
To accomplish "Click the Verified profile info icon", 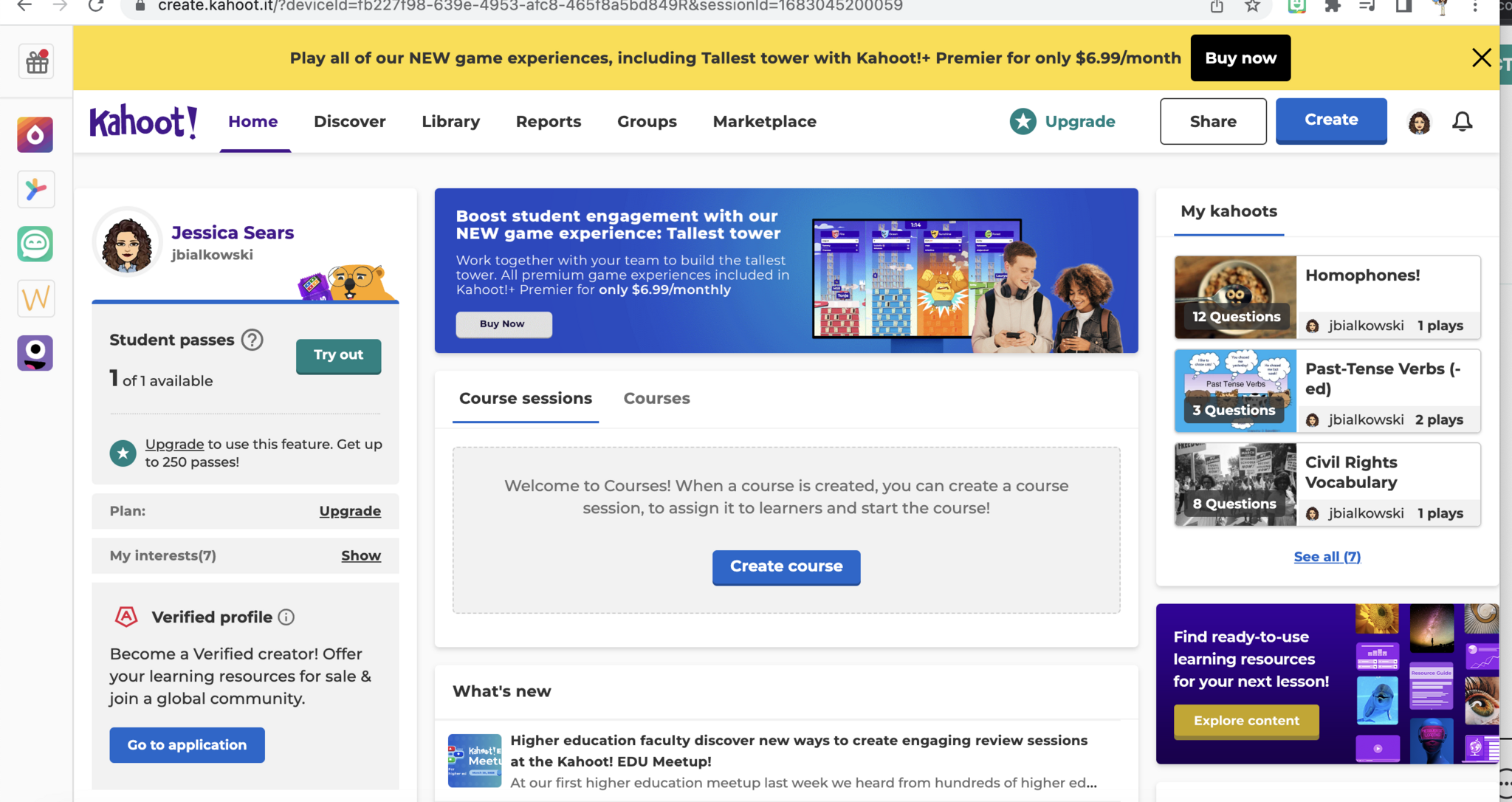I will (x=286, y=617).
